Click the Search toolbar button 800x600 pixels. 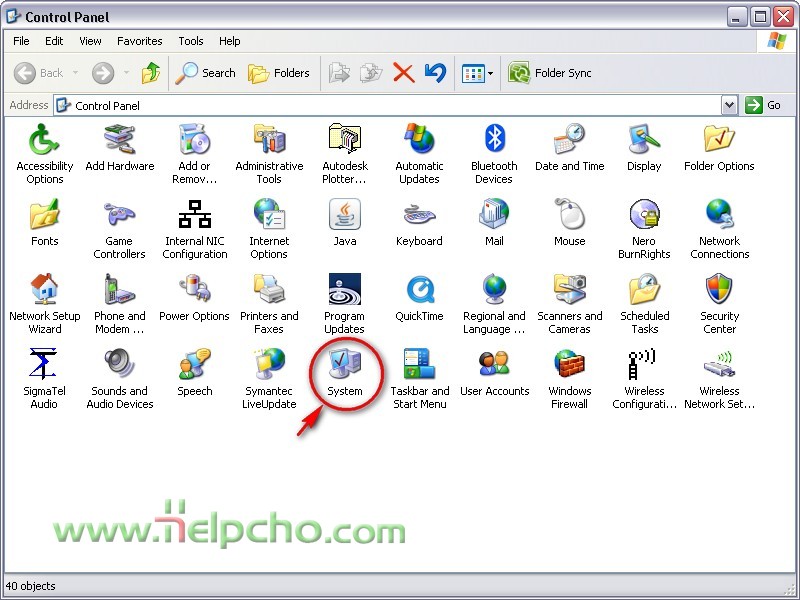pyautogui.click(x=205, y=73)
